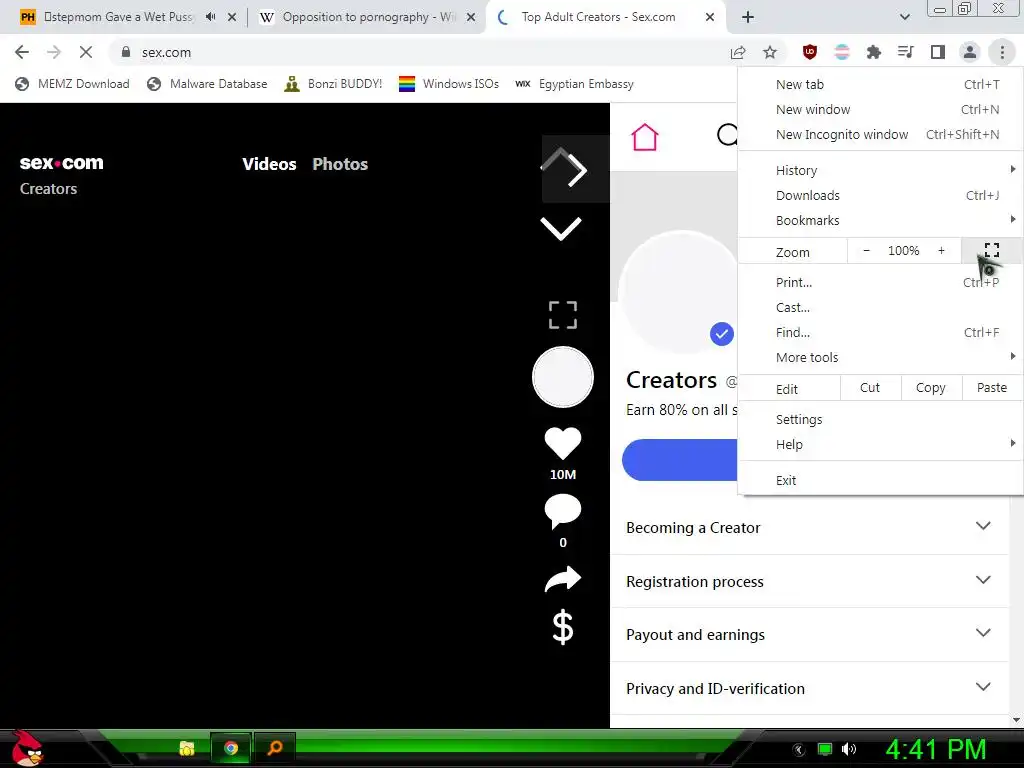Click the Cut button in Edit row
This screenshot has height=768, width=1024.
coord(870,387)
